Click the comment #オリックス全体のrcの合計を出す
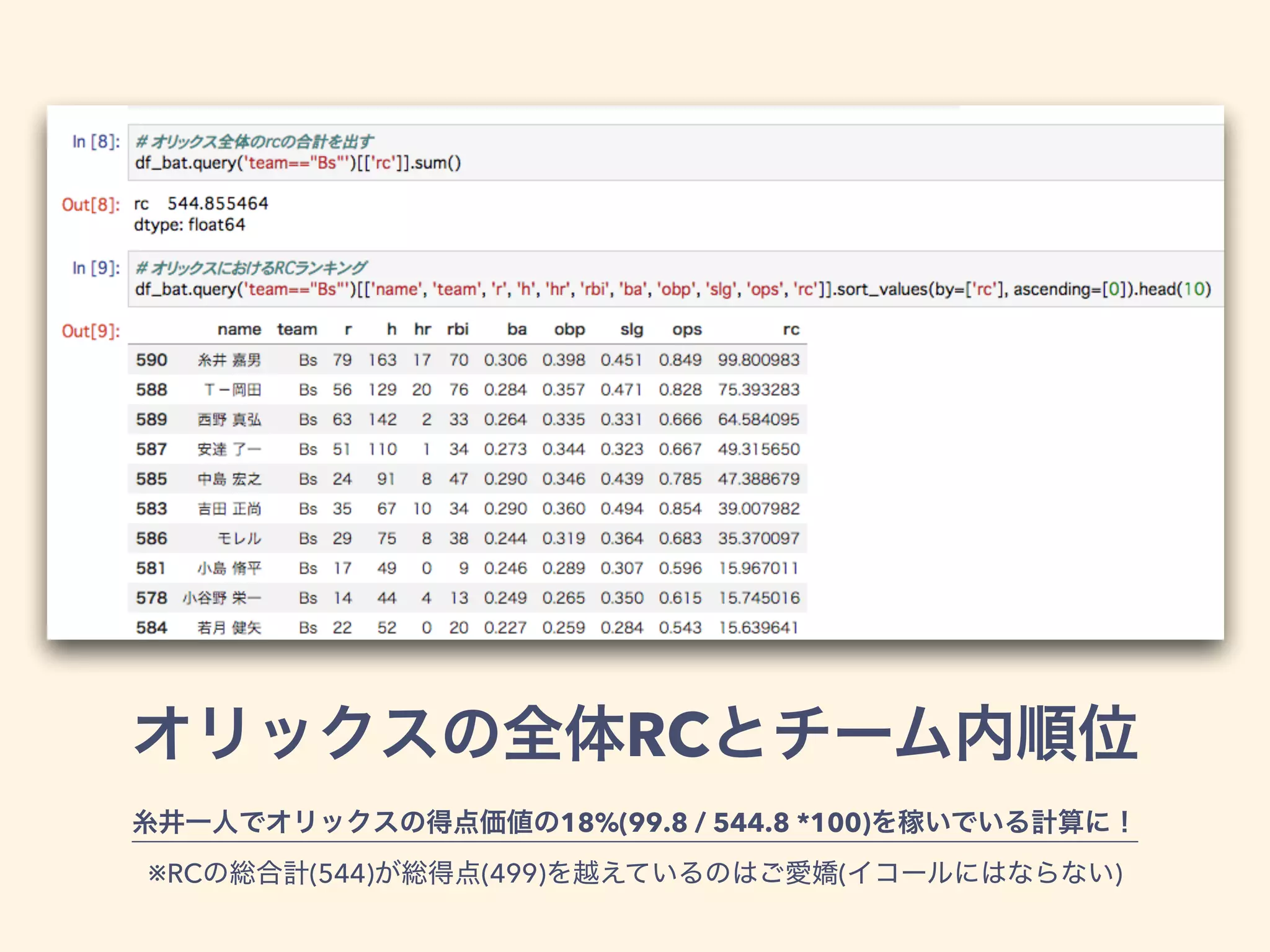This screenshot has width=1270, height=952. point(254,141)
